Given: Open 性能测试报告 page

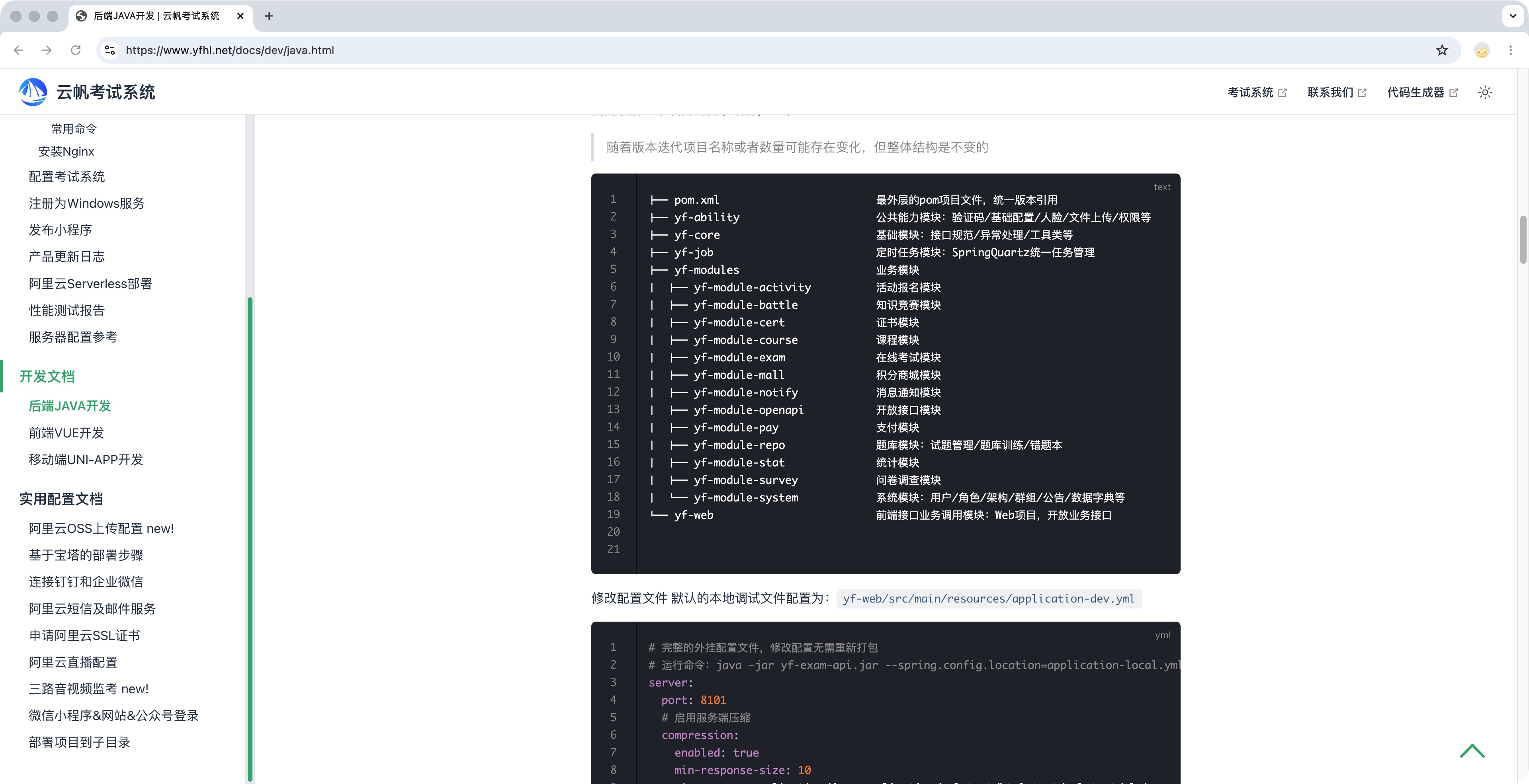Looking at the screenshot, I should coord(66,310).
